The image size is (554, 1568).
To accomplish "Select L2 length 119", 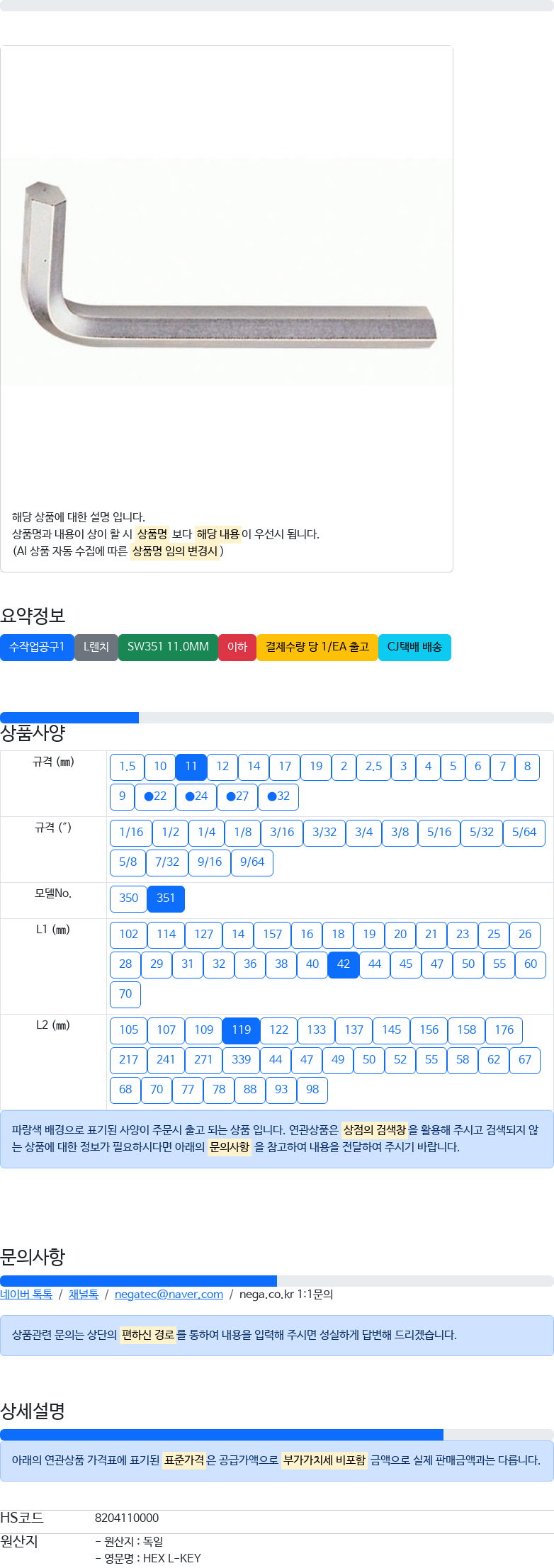I will pyautogui.click(x=241, y=1030).
